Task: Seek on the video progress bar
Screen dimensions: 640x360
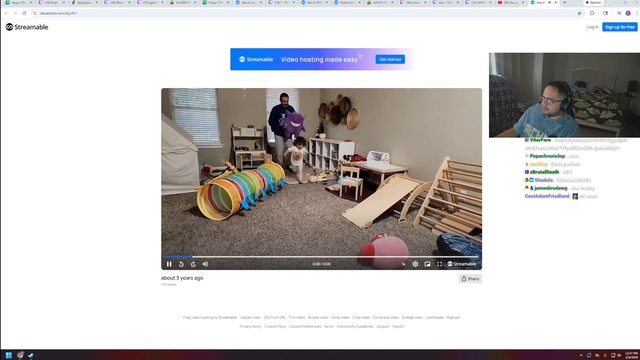Action: (321, 257)
